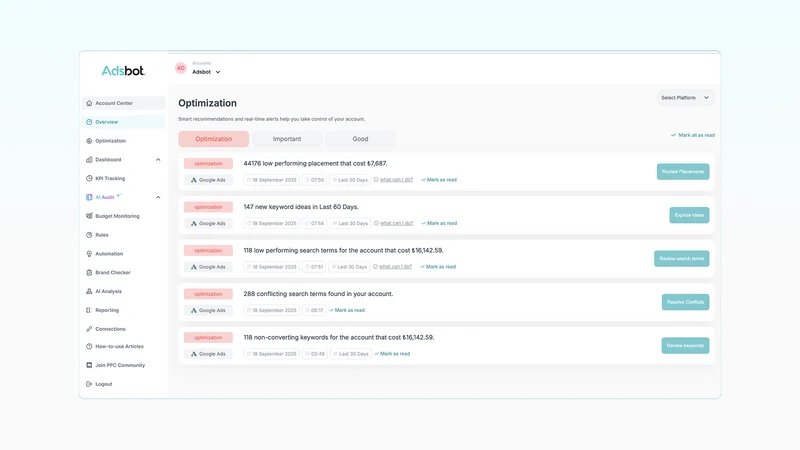Switch to the Optimization tab
Image resolution: width=800 pixels, height=450 pixels.
point(214,139)
